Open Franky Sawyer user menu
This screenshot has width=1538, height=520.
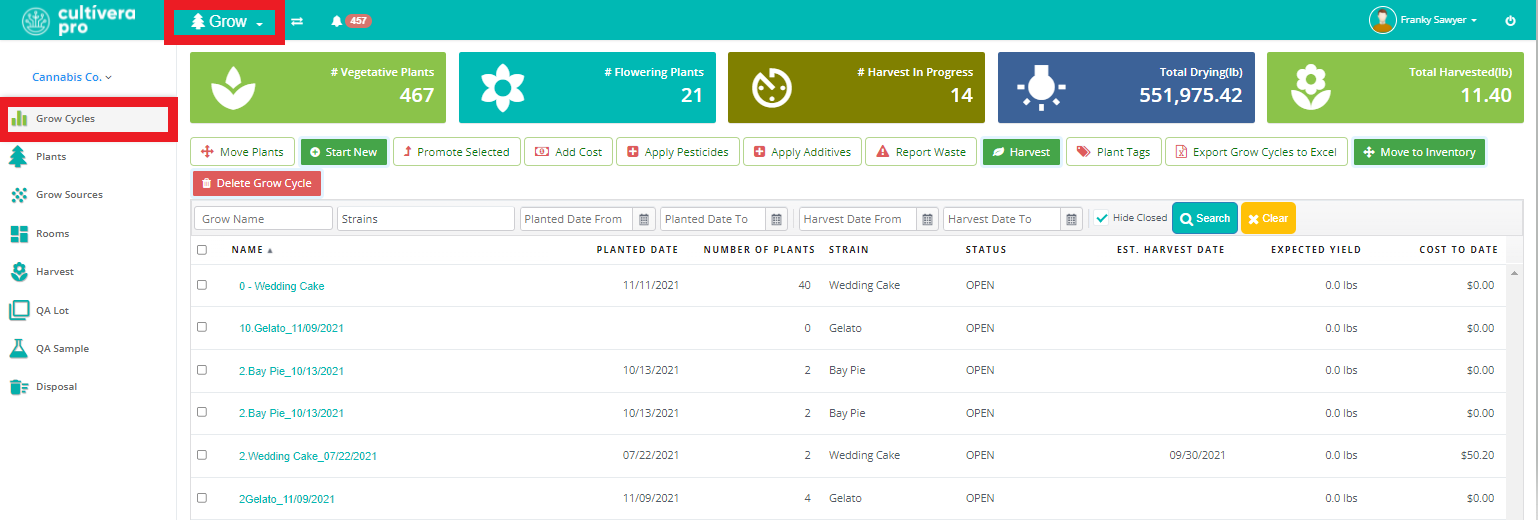(1423, 20)
